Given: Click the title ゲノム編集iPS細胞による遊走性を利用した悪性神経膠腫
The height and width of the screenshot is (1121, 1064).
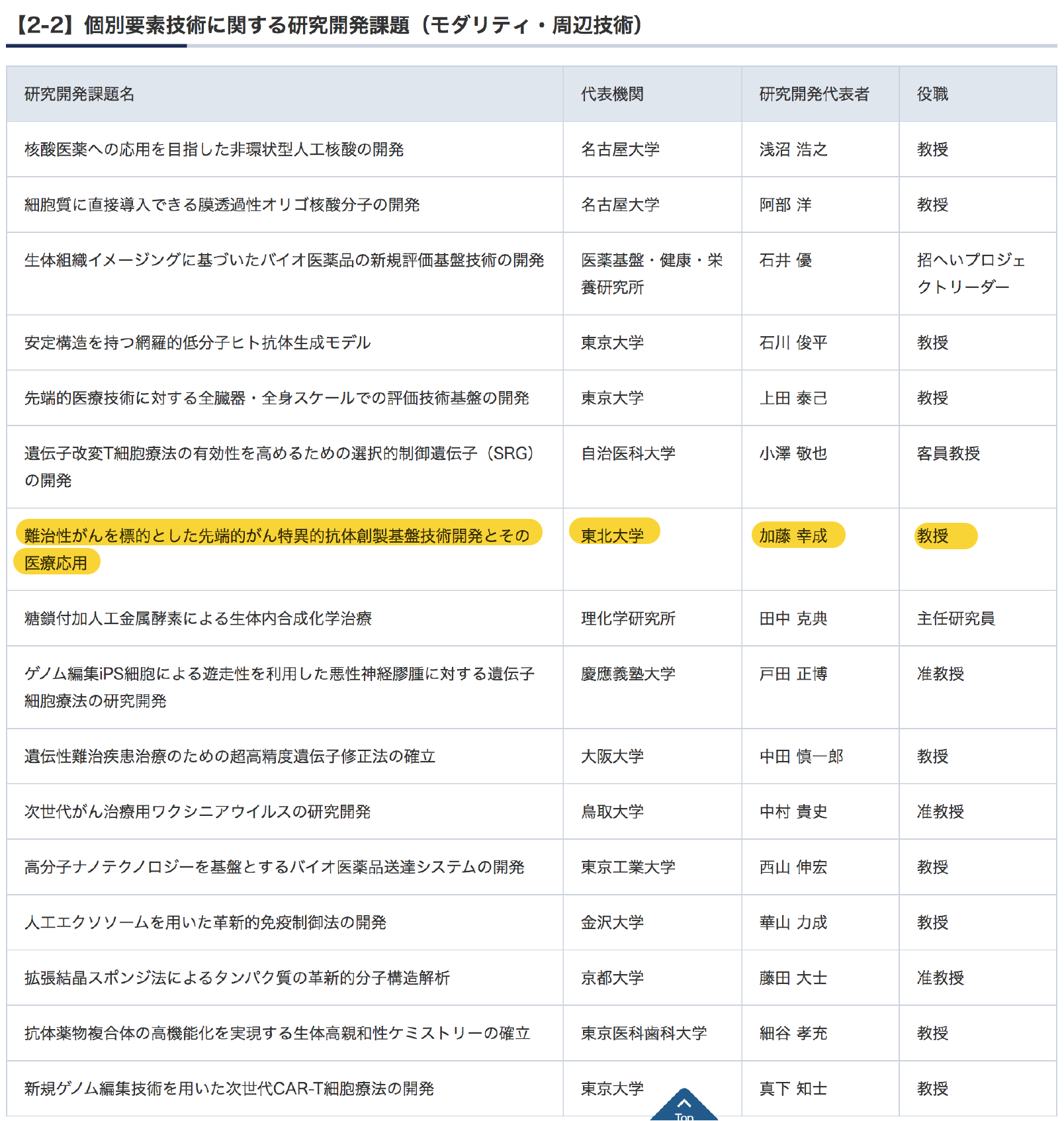Looking at the screenshot, I should tap(279, 688).
